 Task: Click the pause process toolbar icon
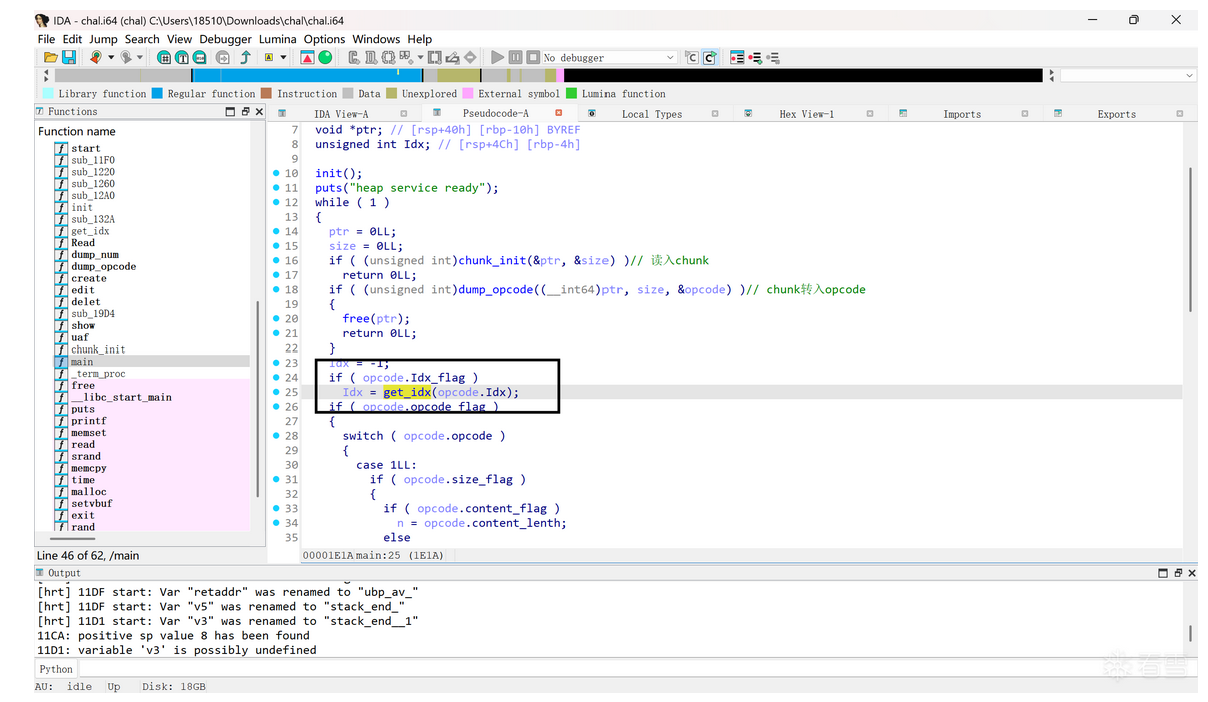(515, 58)
